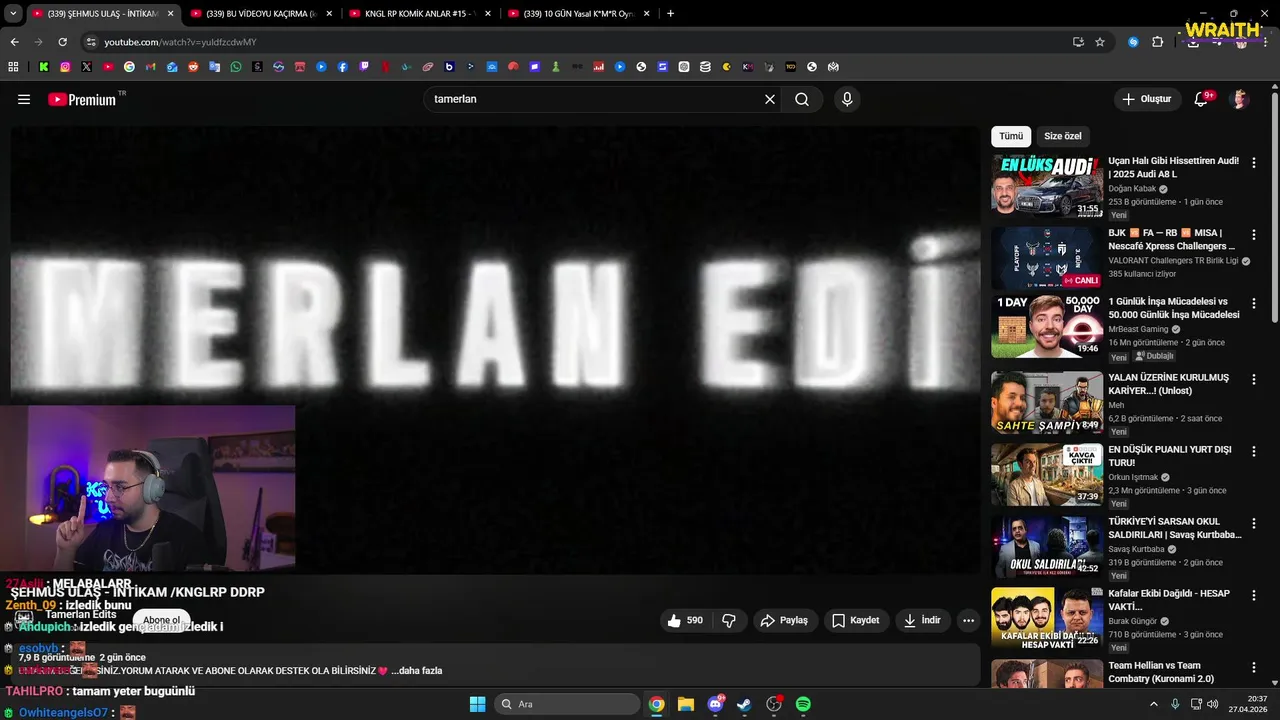The image size is (1280, 720).
Task: Open options for Kafalar Ekibi video
Action: (x=1254, y=596)
